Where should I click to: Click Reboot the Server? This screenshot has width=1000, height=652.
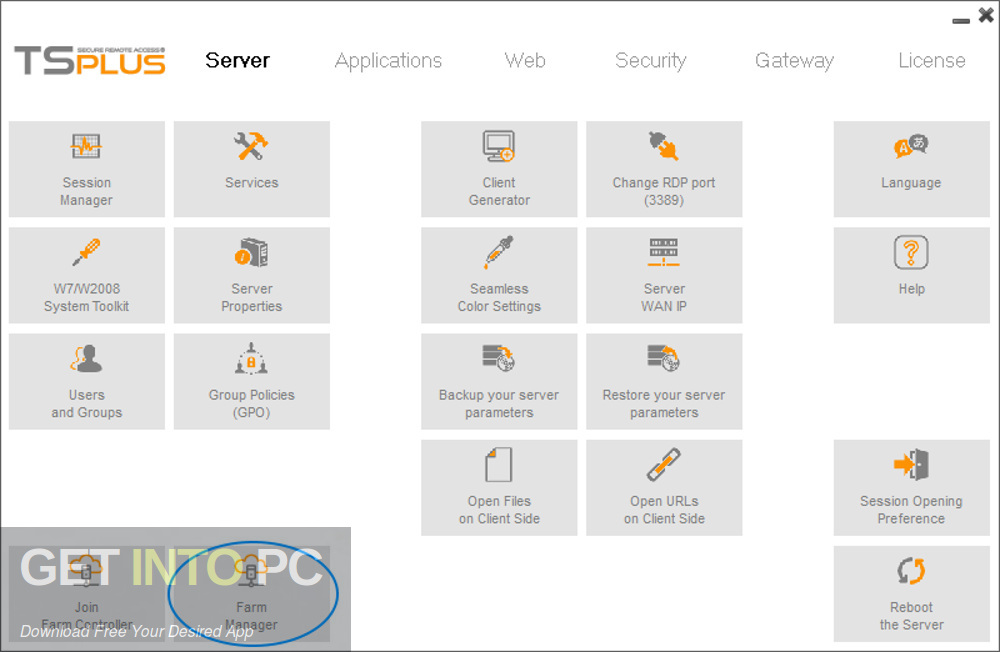(x=911, y=593)
